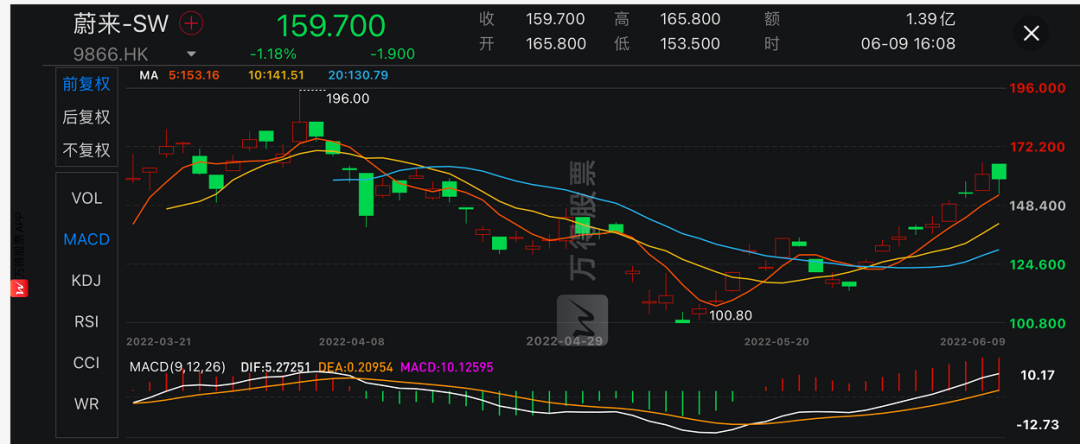Click the 172.200 price axis label
This screenshot has width=1080, height=444.
pyautogui.click(x=1037, y=147)
